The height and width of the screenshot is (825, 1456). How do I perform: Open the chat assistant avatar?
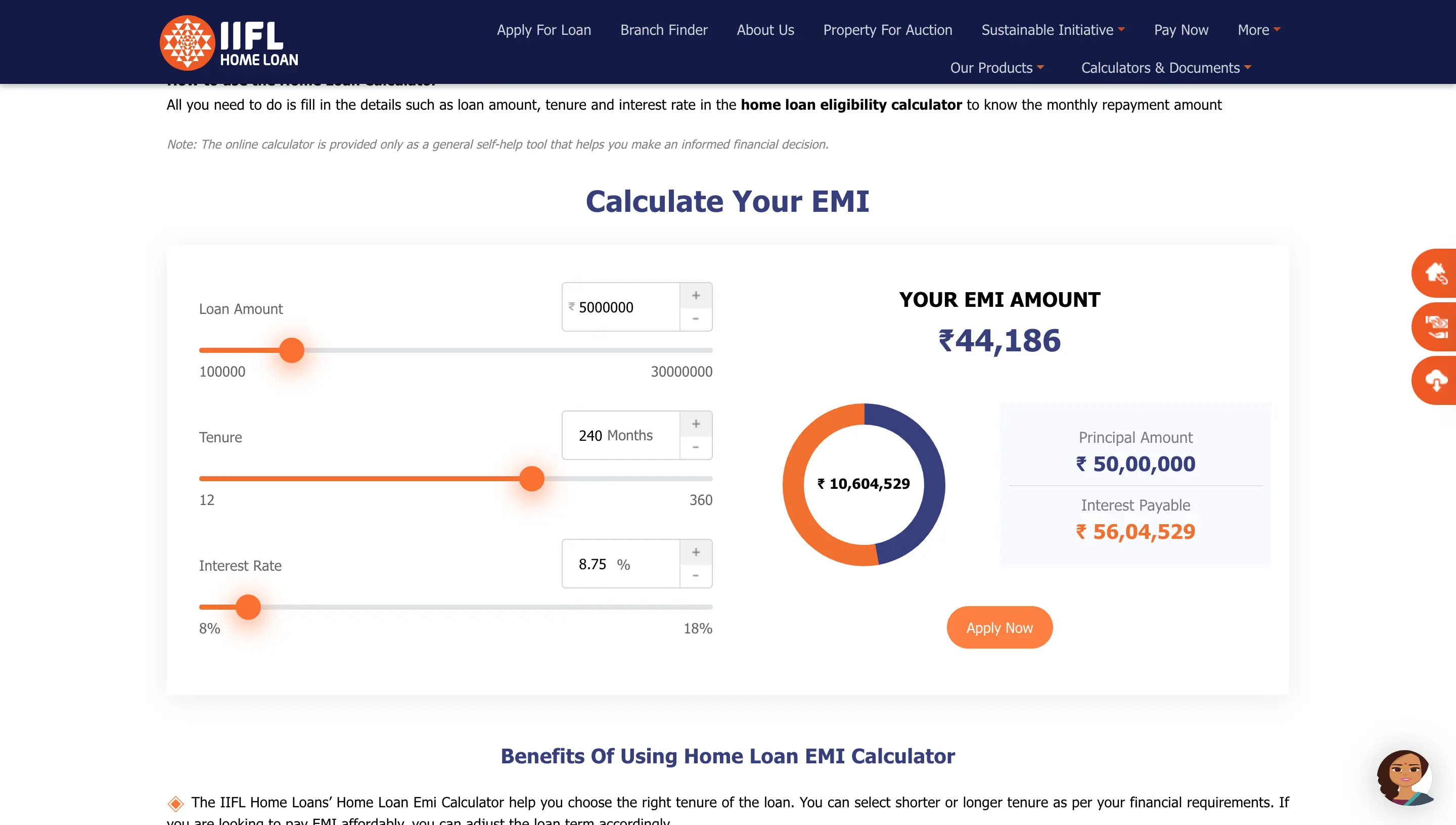click(x=1405, y=777)
